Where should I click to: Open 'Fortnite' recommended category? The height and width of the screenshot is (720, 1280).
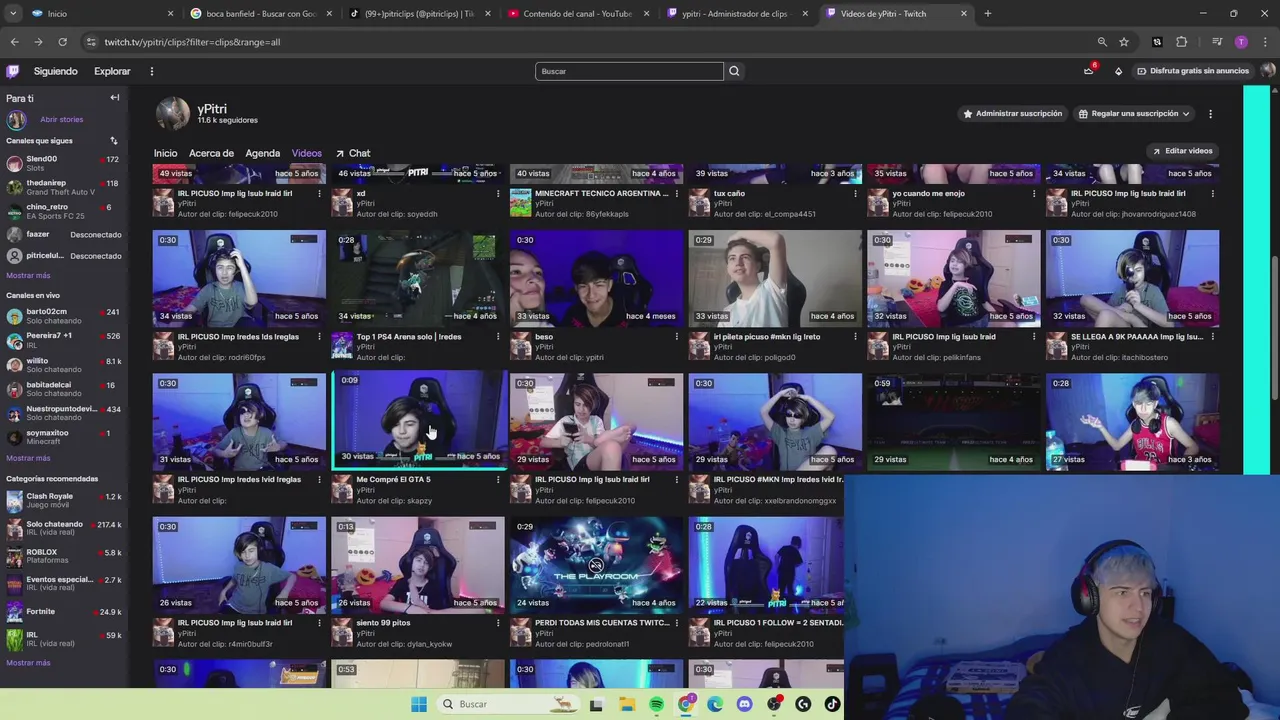(x=62, y=612)
